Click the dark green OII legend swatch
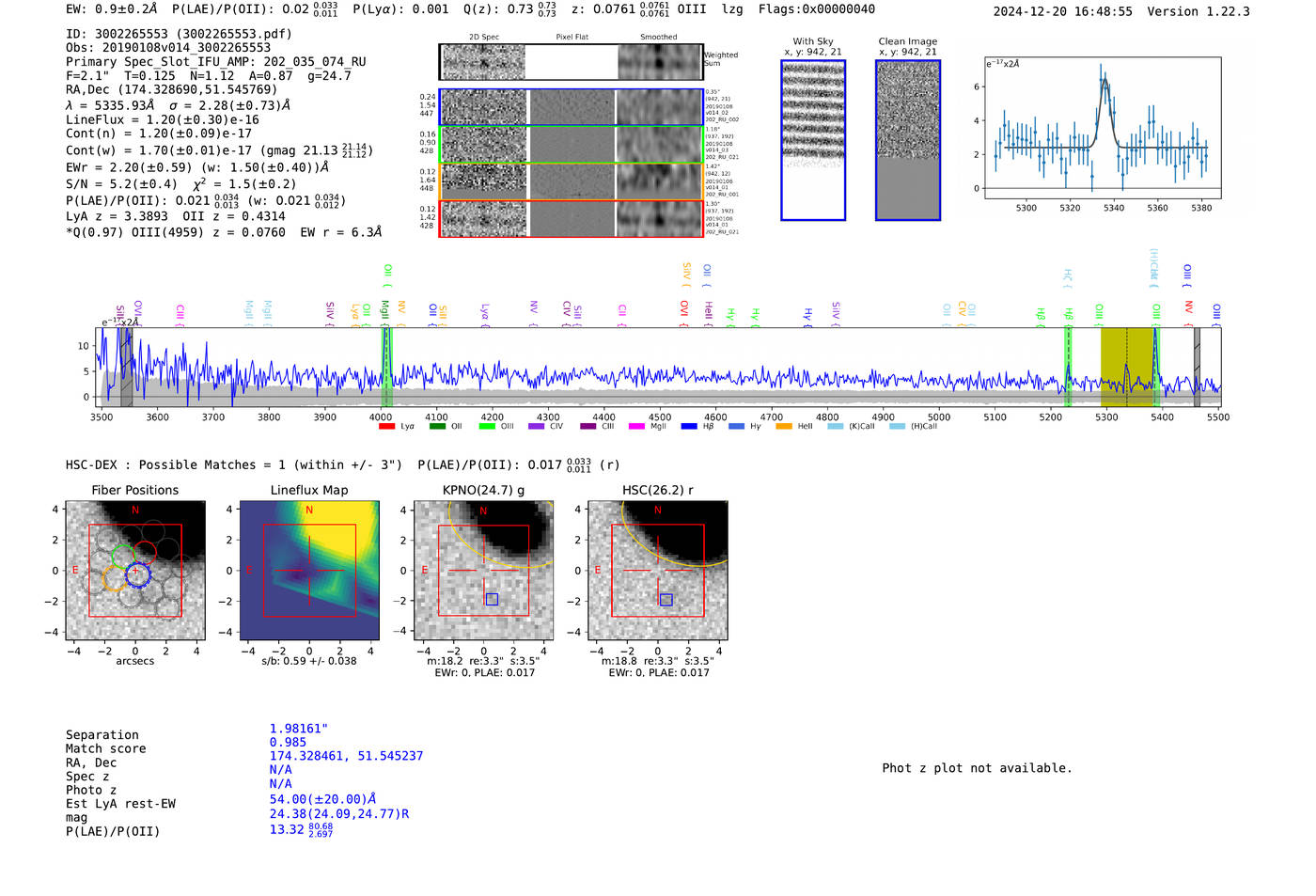This screenshot has width=1316, height=896. point(437,427)
